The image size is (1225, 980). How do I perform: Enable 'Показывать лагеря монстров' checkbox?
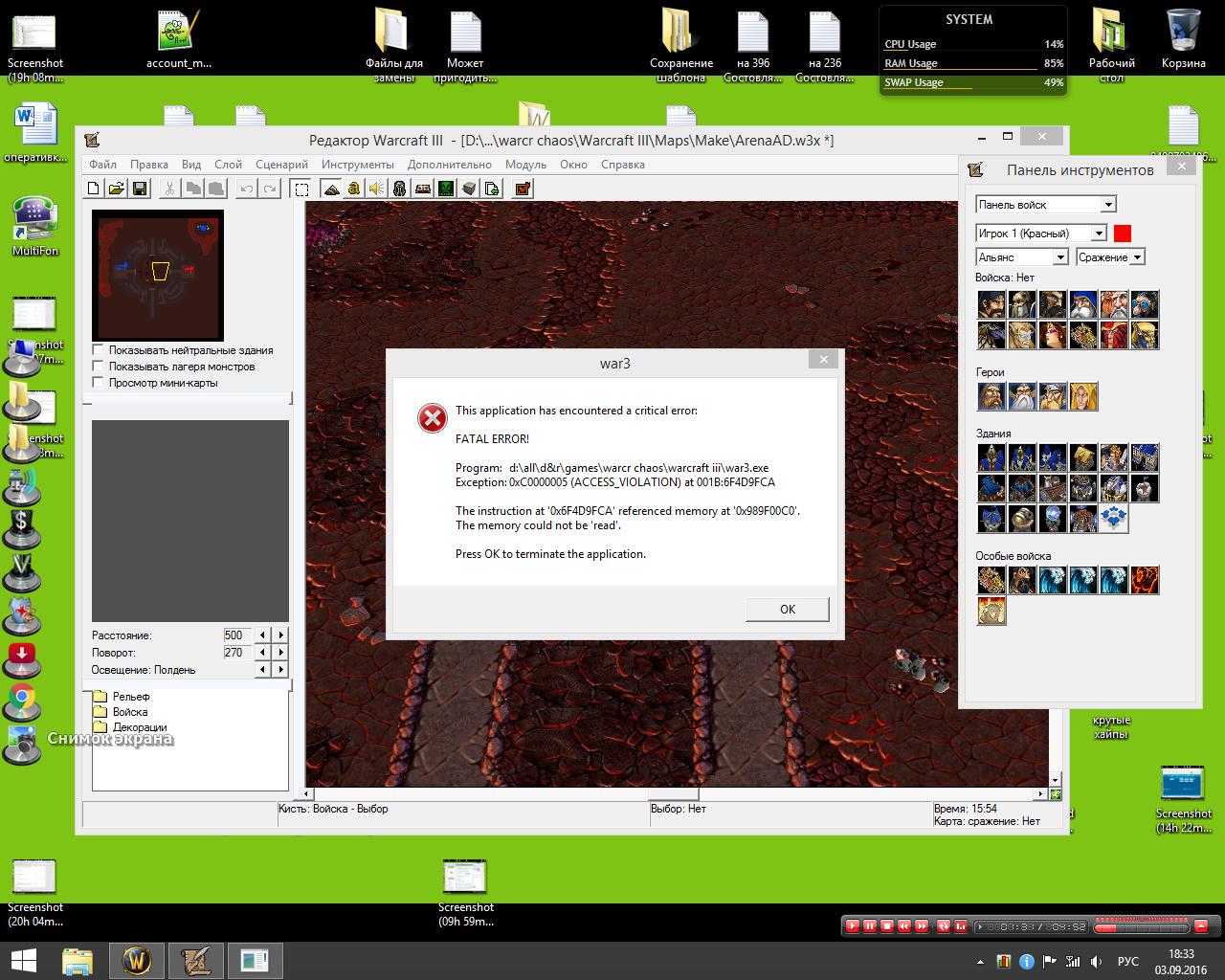click(98, 367)
